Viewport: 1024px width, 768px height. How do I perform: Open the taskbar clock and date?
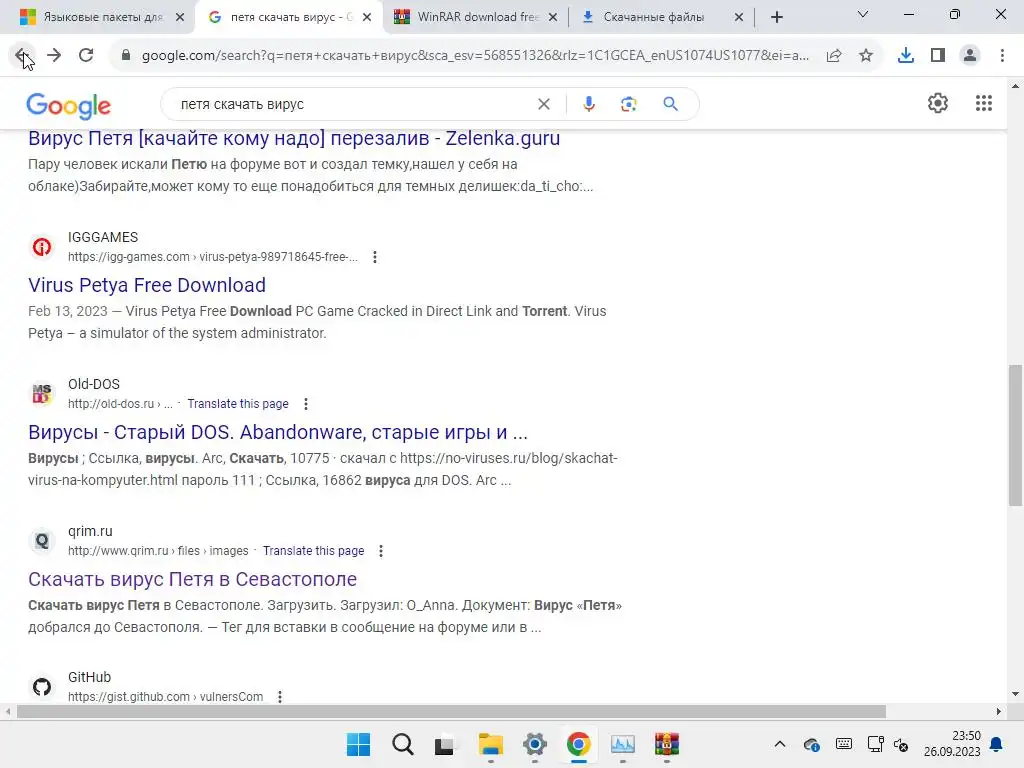point(952,744)
